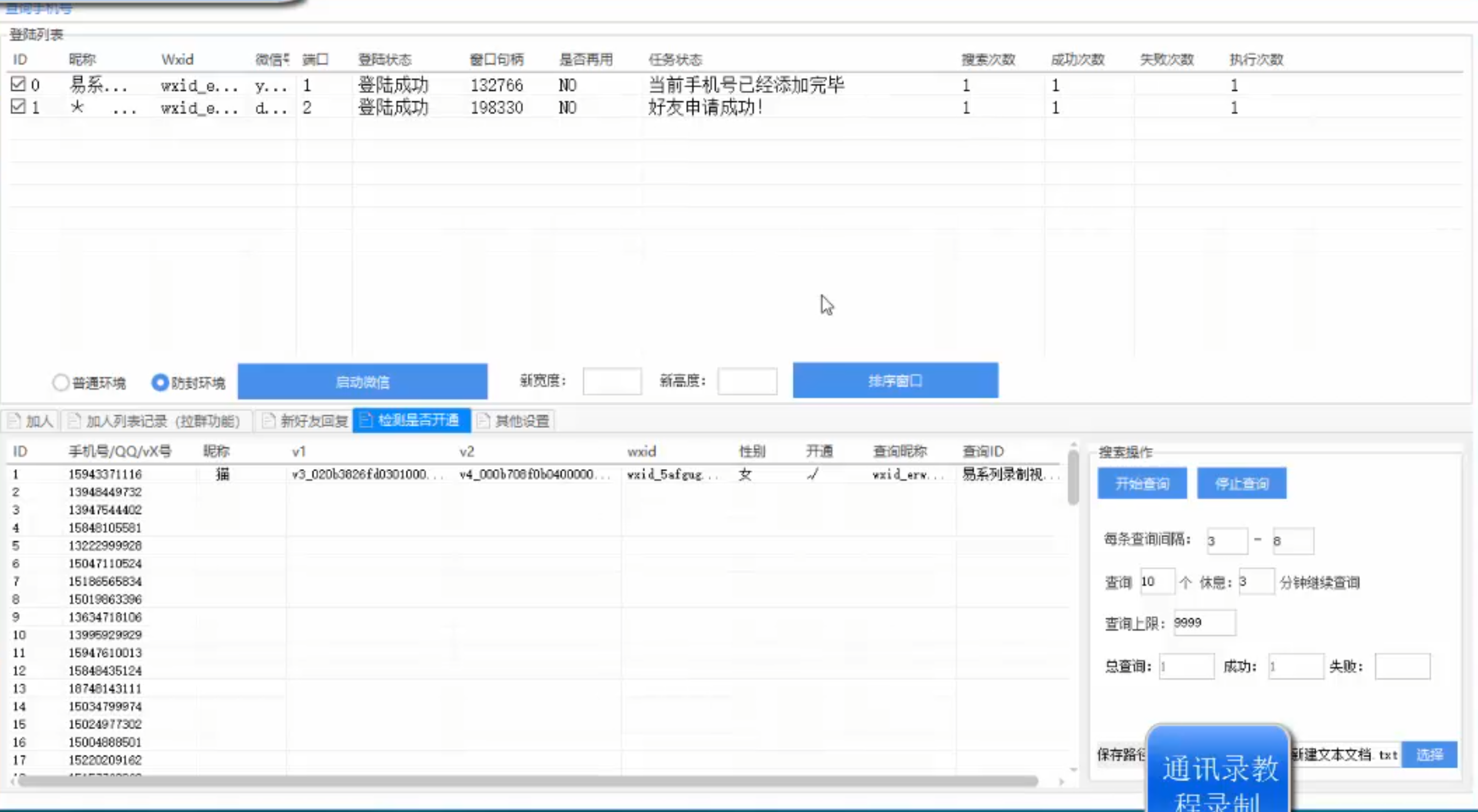Toggle the checkbox for account row 1
1478x812 pixels.
click(18, 106)
